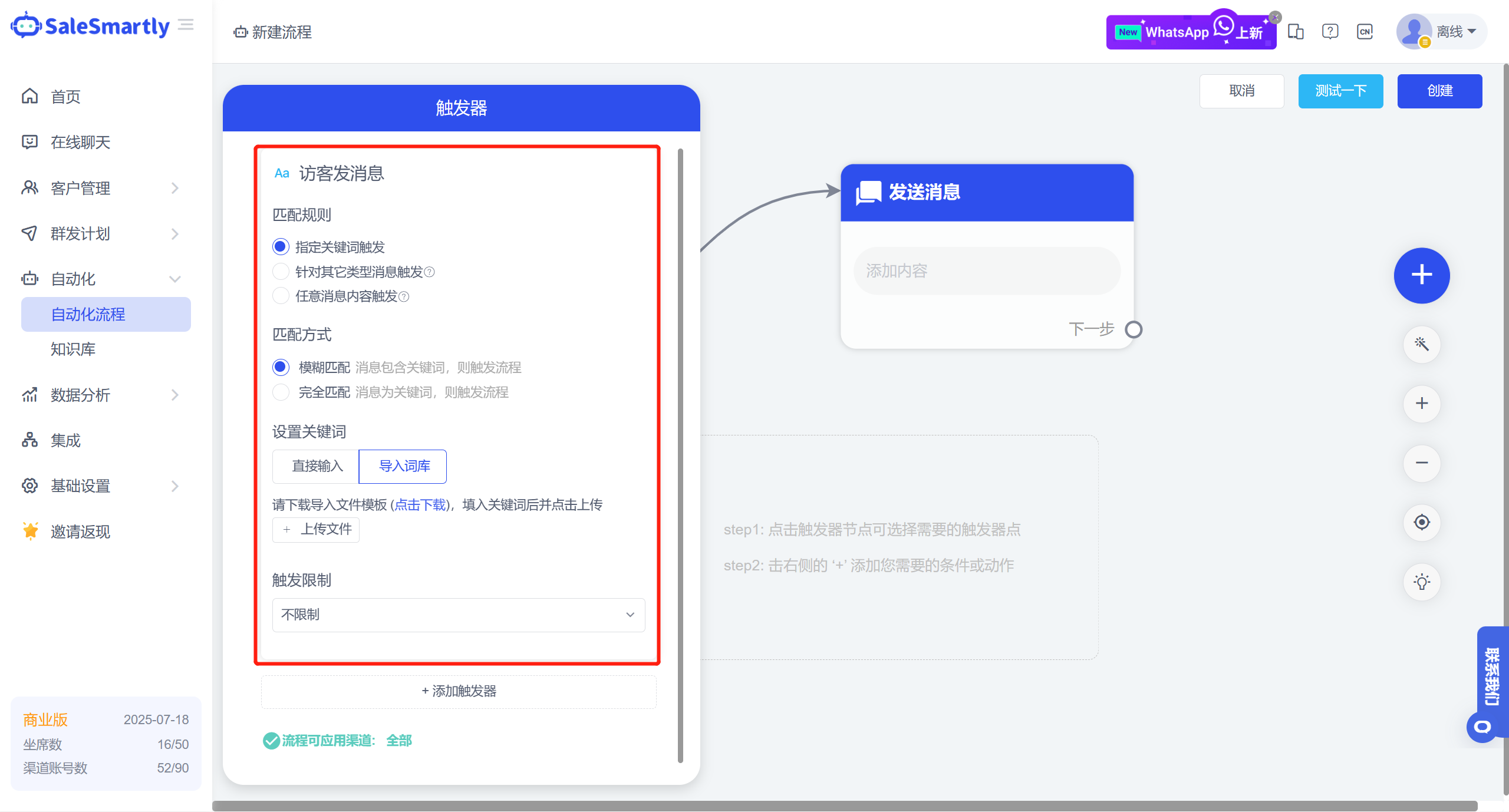Screen dimensions: 1509x812
Task: Click the big blue add-node plus button
Action: click(1421, 275)
